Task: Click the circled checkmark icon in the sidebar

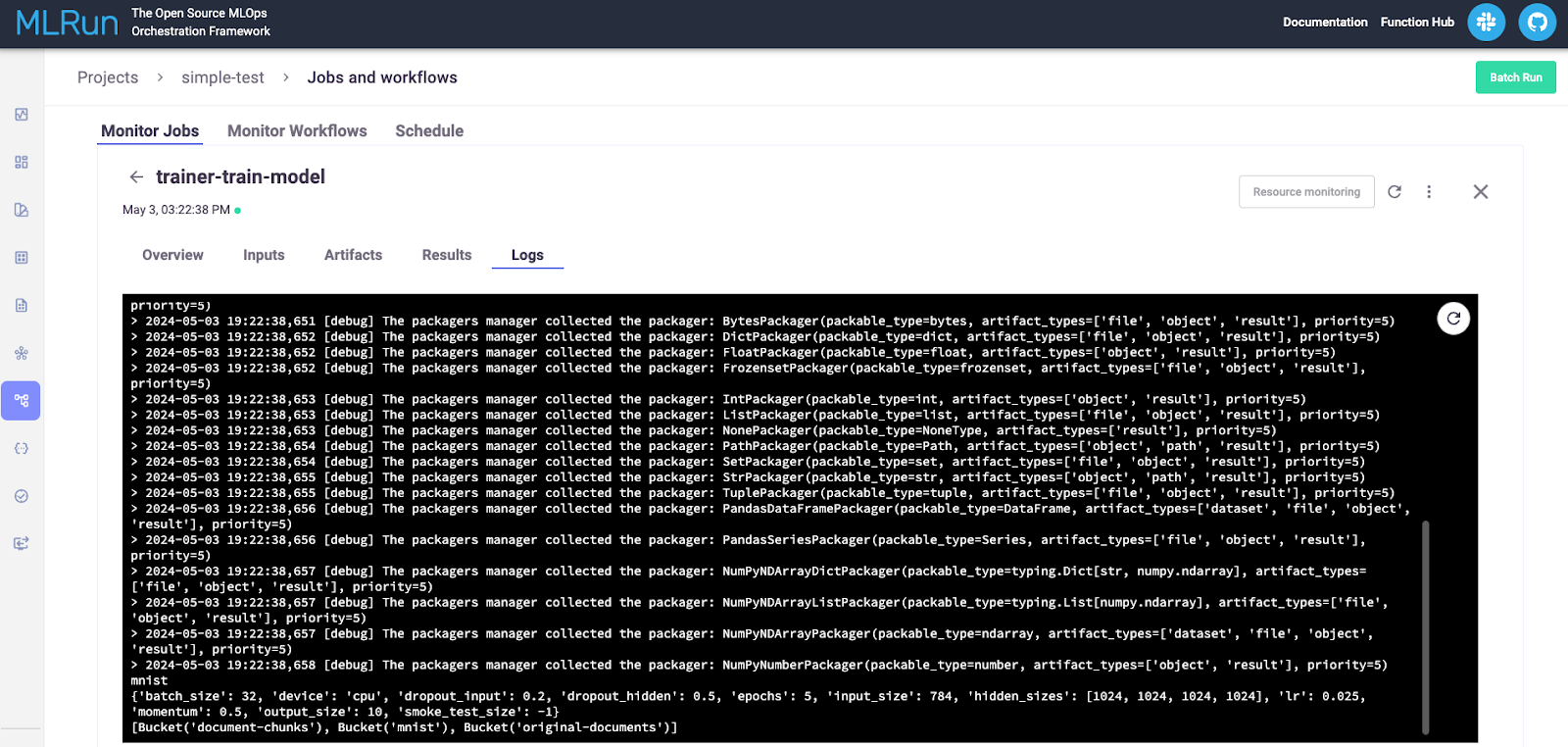Action: [22, 496]
